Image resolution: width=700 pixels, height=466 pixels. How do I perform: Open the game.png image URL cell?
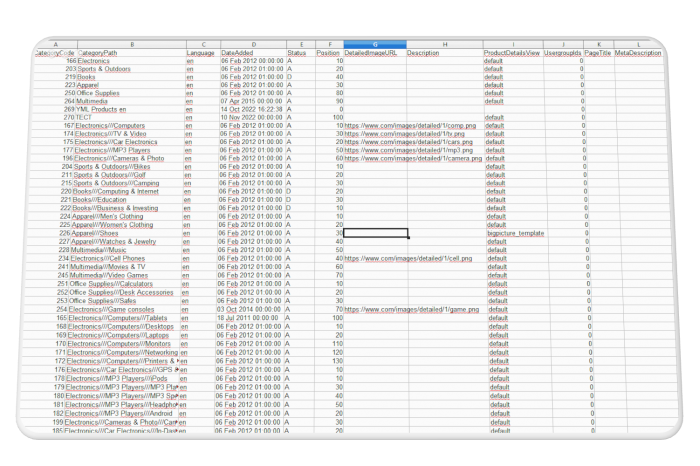pos(412,309)
